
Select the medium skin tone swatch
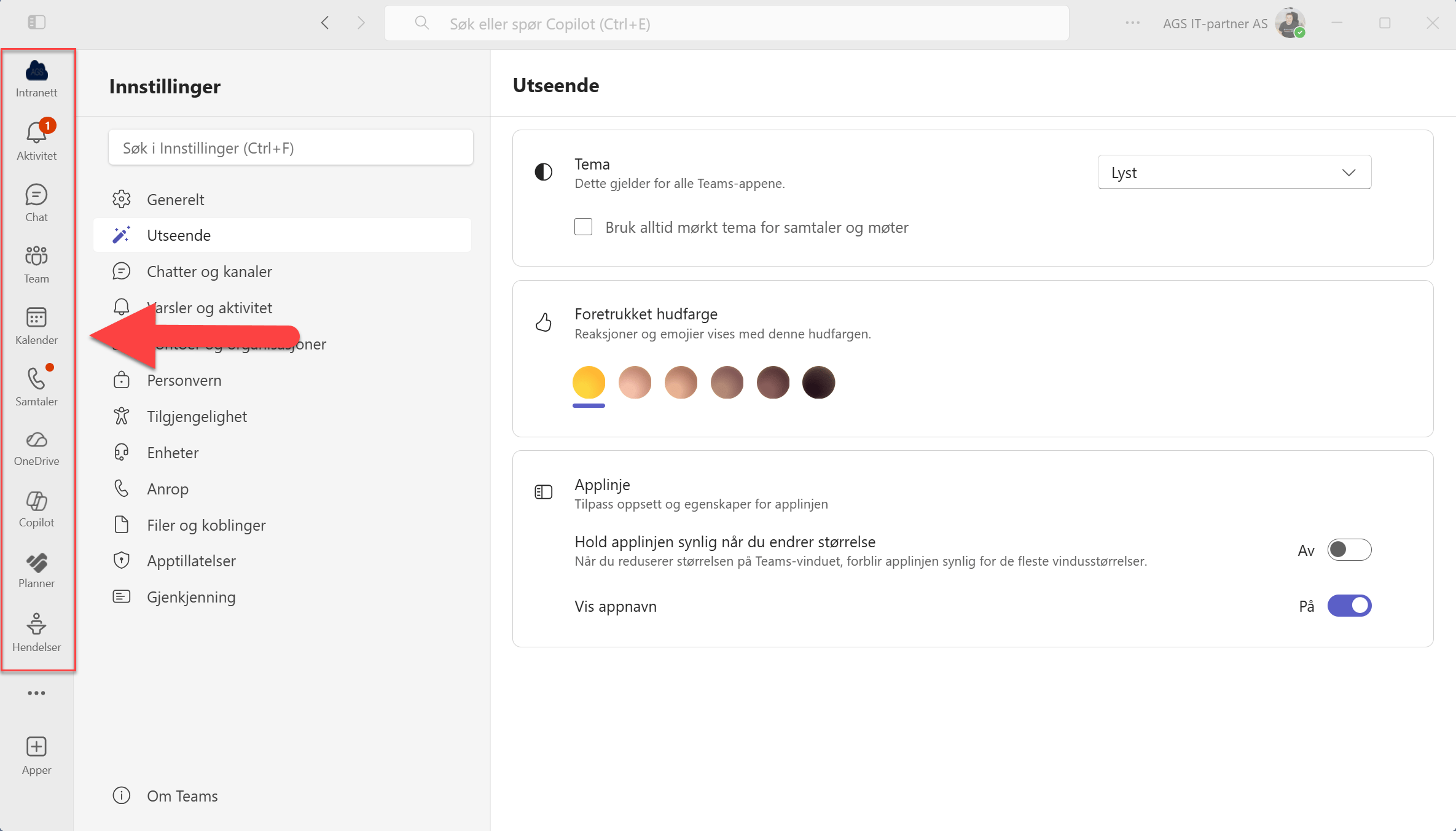tap(727, 382)
